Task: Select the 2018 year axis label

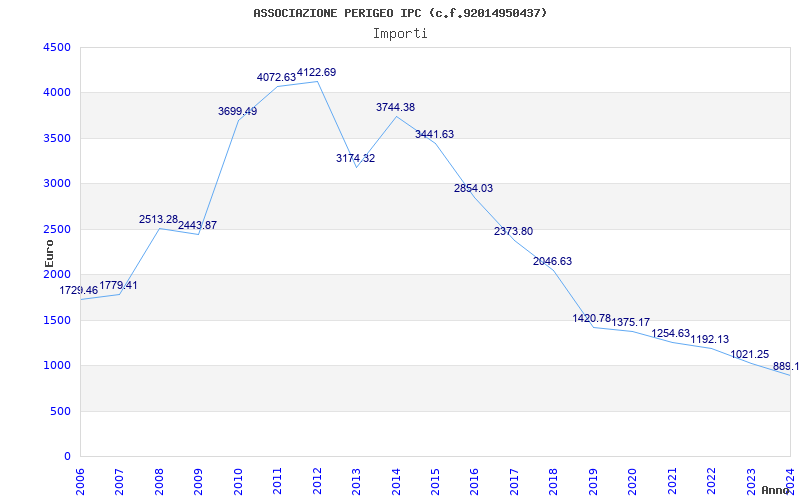Action: (553, 477)
